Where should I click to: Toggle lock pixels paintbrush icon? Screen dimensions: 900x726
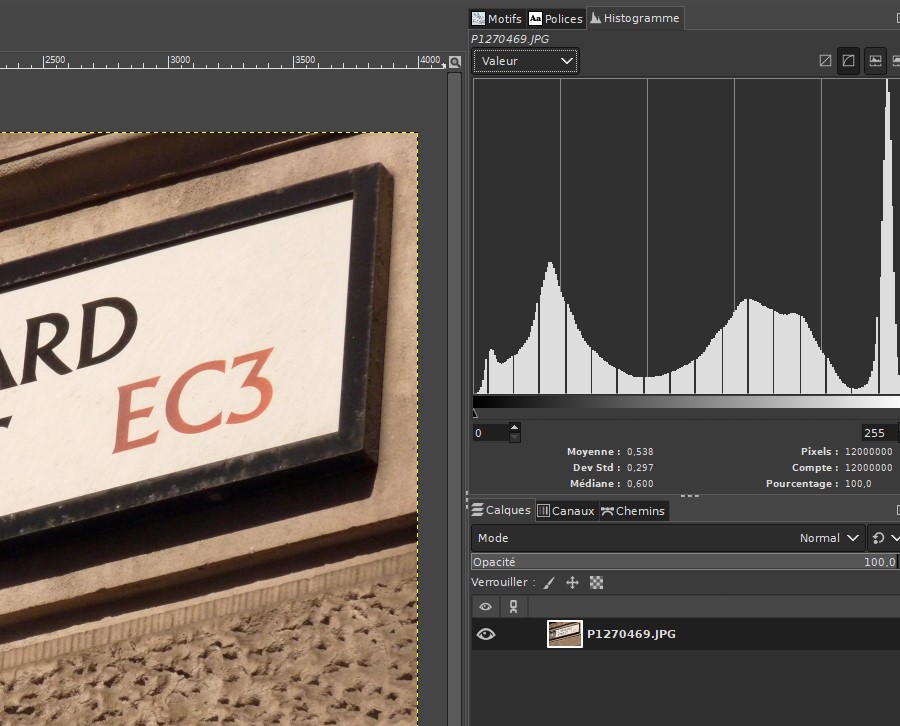(549, 583)
